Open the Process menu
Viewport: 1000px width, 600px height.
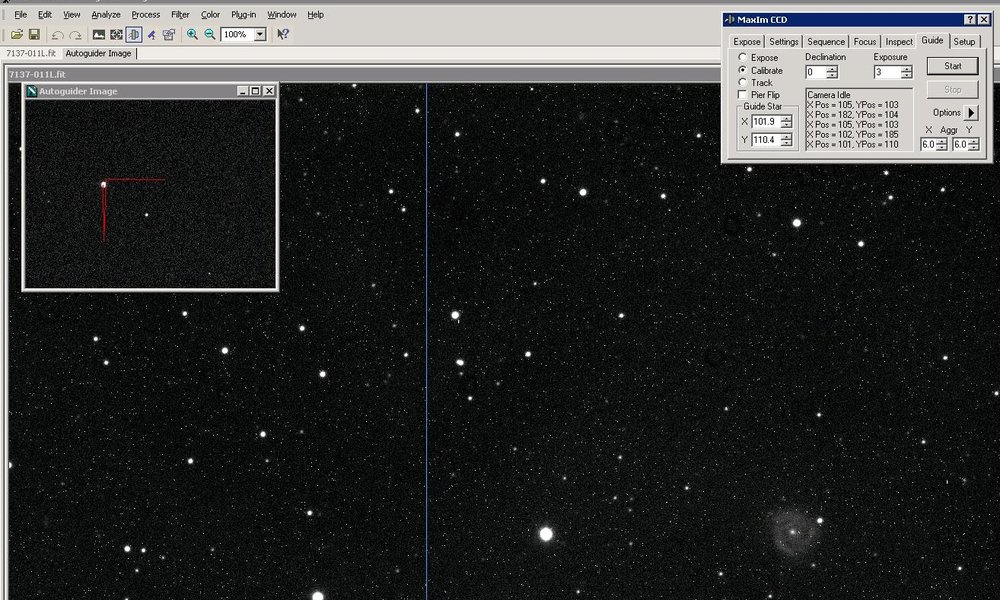(146, 15)
